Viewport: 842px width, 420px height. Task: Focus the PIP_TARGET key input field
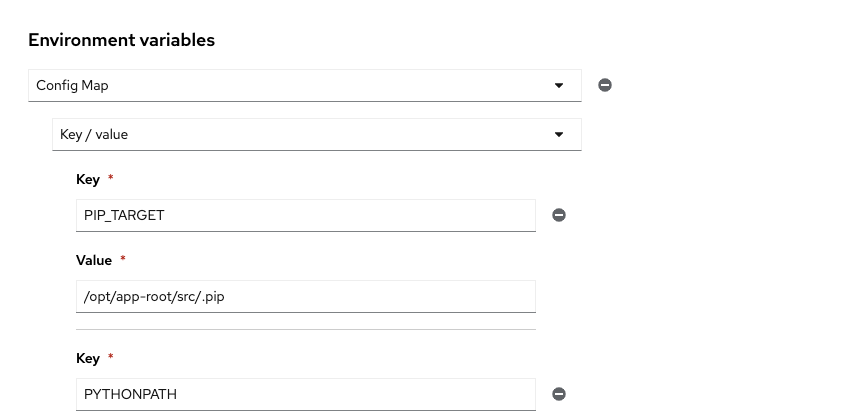pyautogui.click(x=305, y=215)
